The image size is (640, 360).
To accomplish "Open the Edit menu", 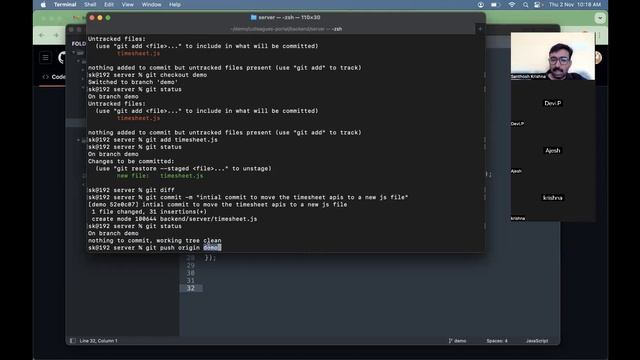I will click(109, 4).
